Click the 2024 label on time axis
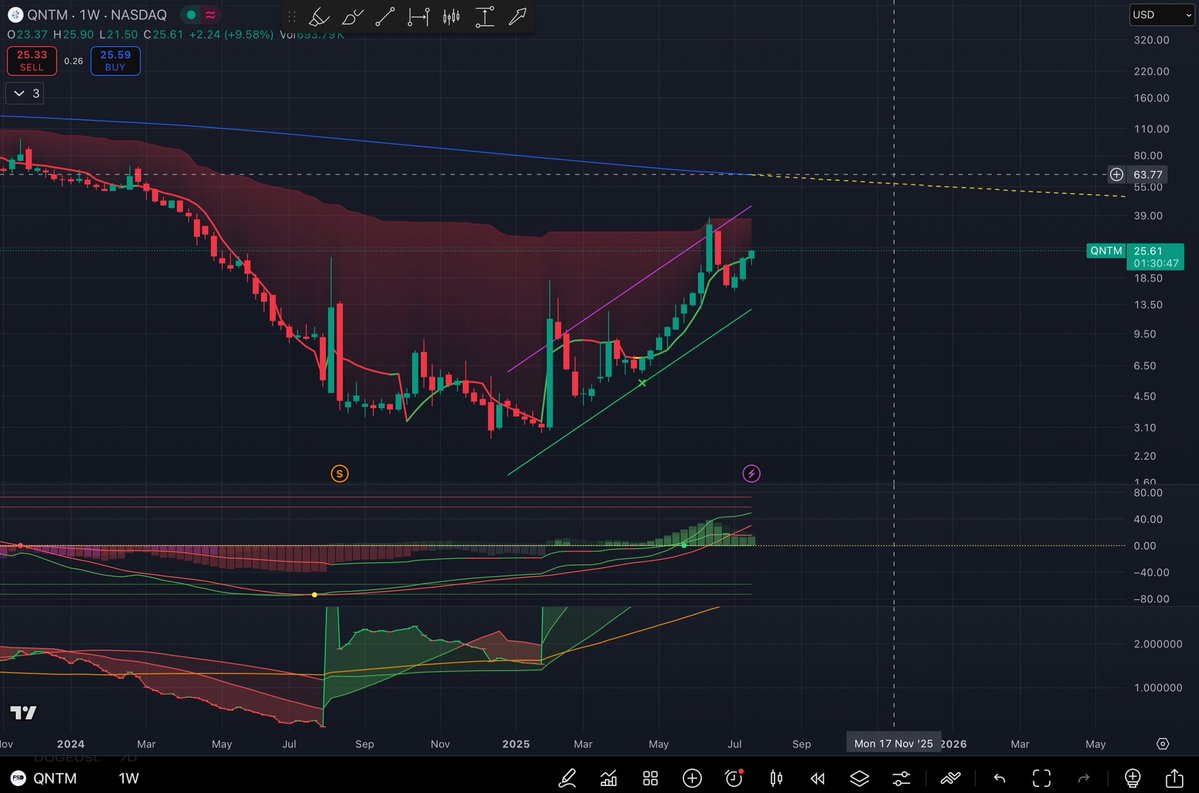This screenshot has height=793, width=1199. pyautogui.click(x=71, y=744)
